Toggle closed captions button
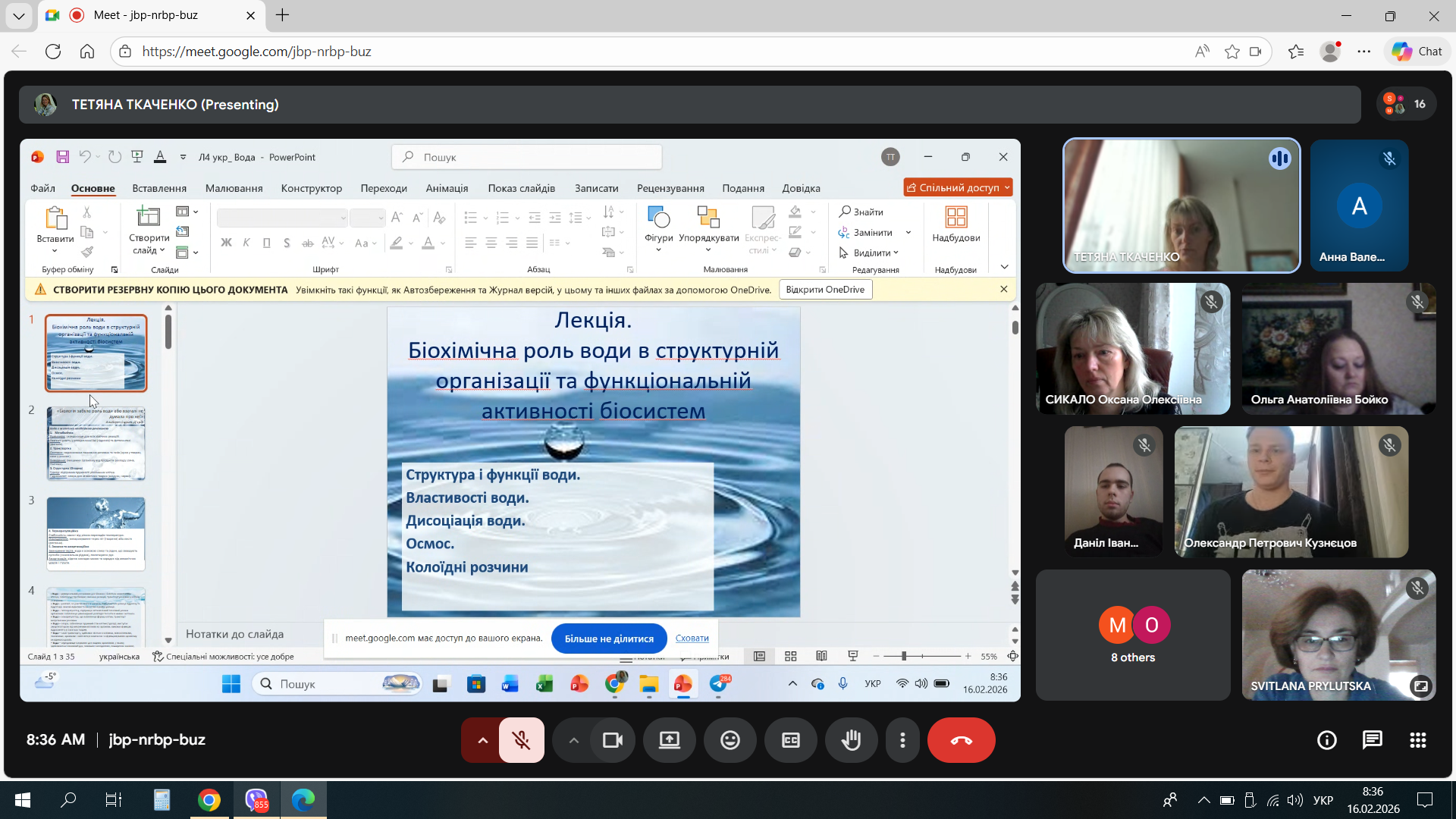The image size is (1456, 819). click(790, 740)
